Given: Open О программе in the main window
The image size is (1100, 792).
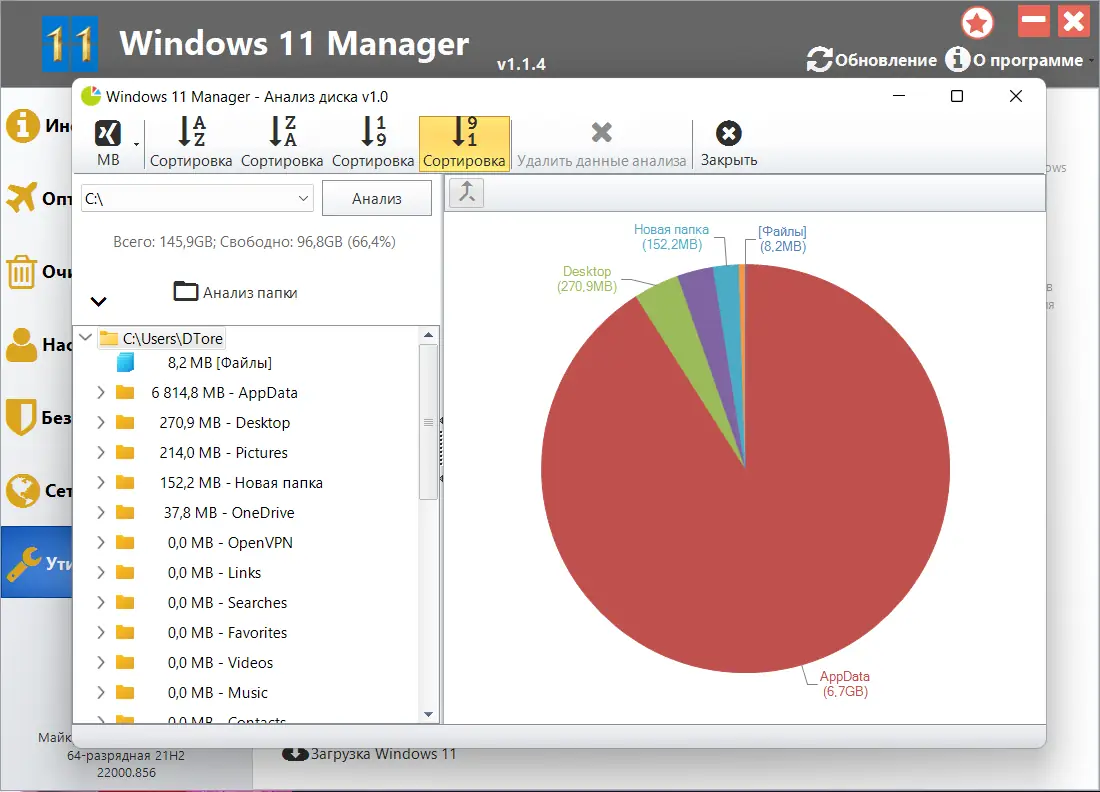Looking at the screenshot, I should coord(1014,60).
